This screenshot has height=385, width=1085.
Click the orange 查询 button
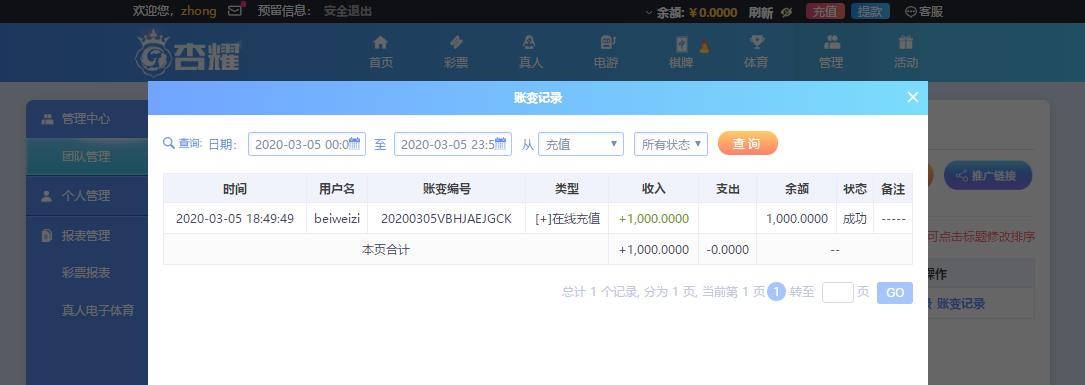click(x=748, y=143)
